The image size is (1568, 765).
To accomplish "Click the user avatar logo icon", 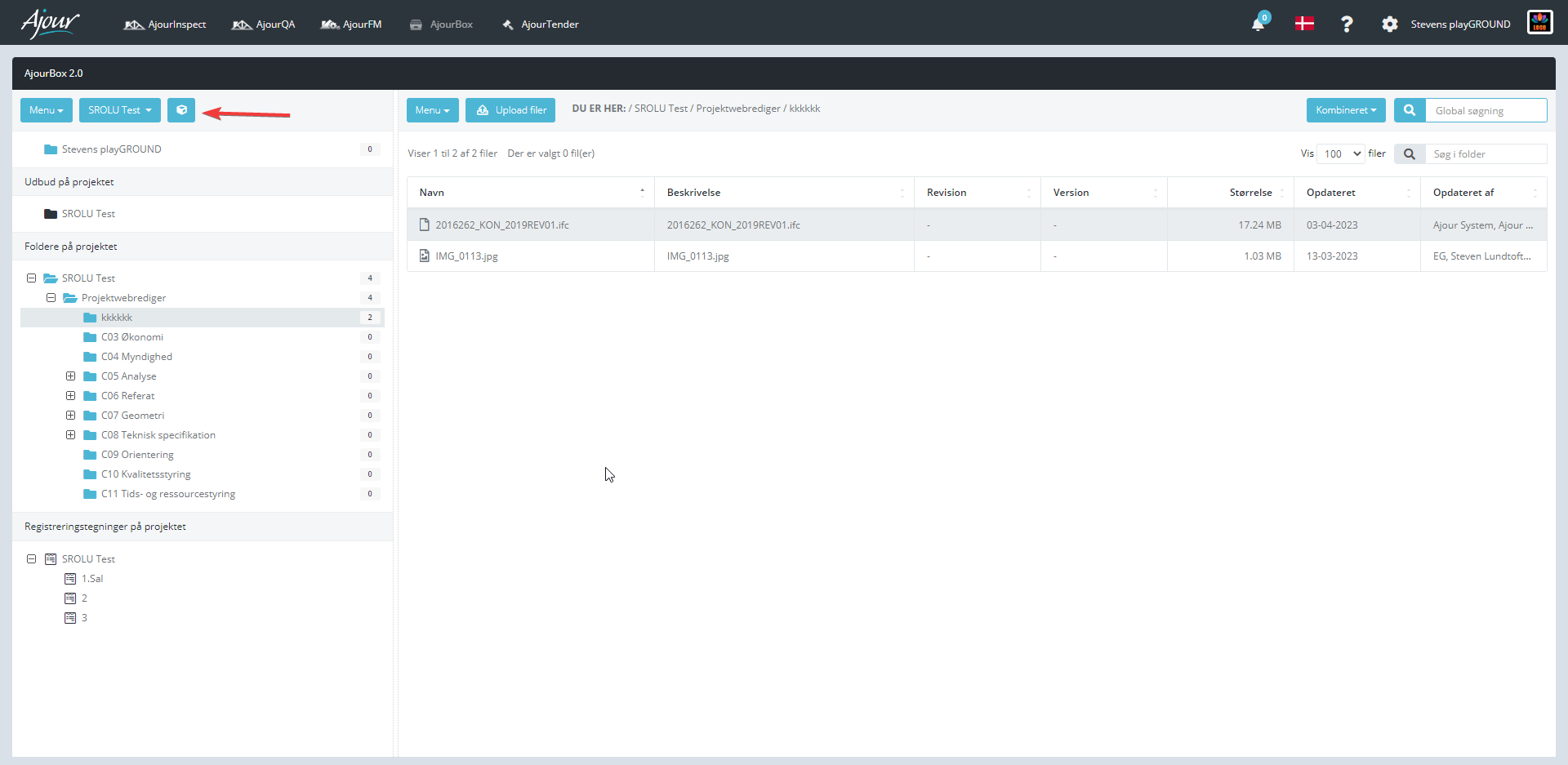I will point(1539,23).
